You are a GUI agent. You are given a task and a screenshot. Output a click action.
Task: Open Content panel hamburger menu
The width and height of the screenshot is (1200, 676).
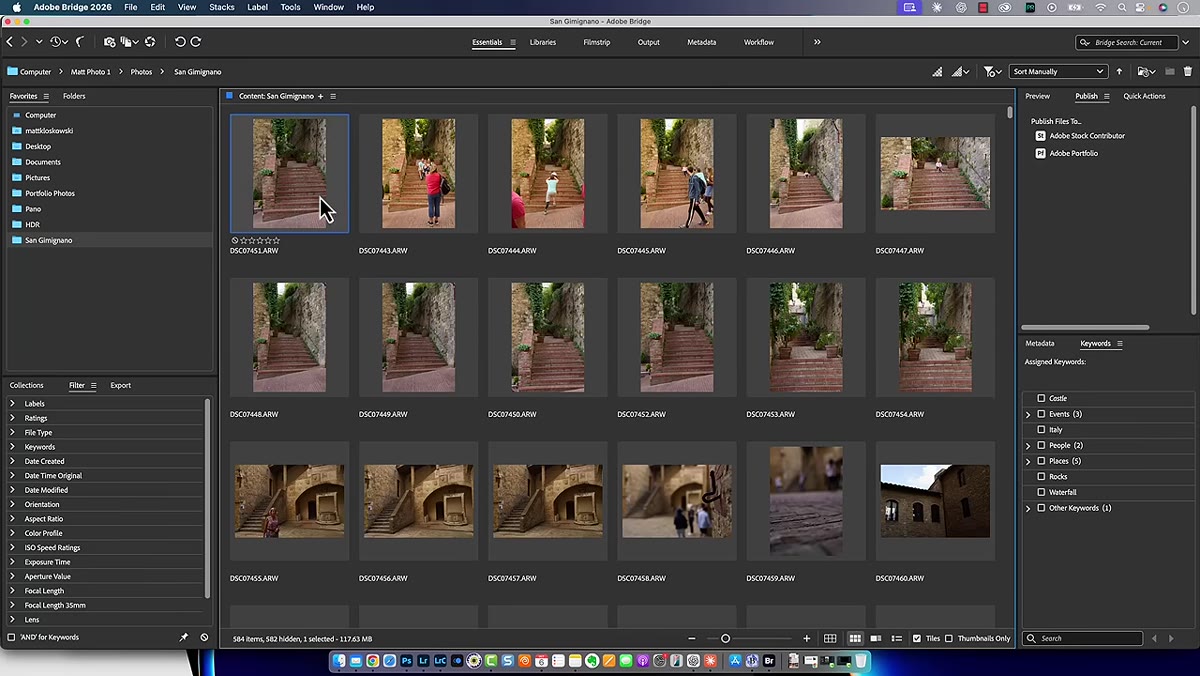pyautogui.click(x=333, y=96)
